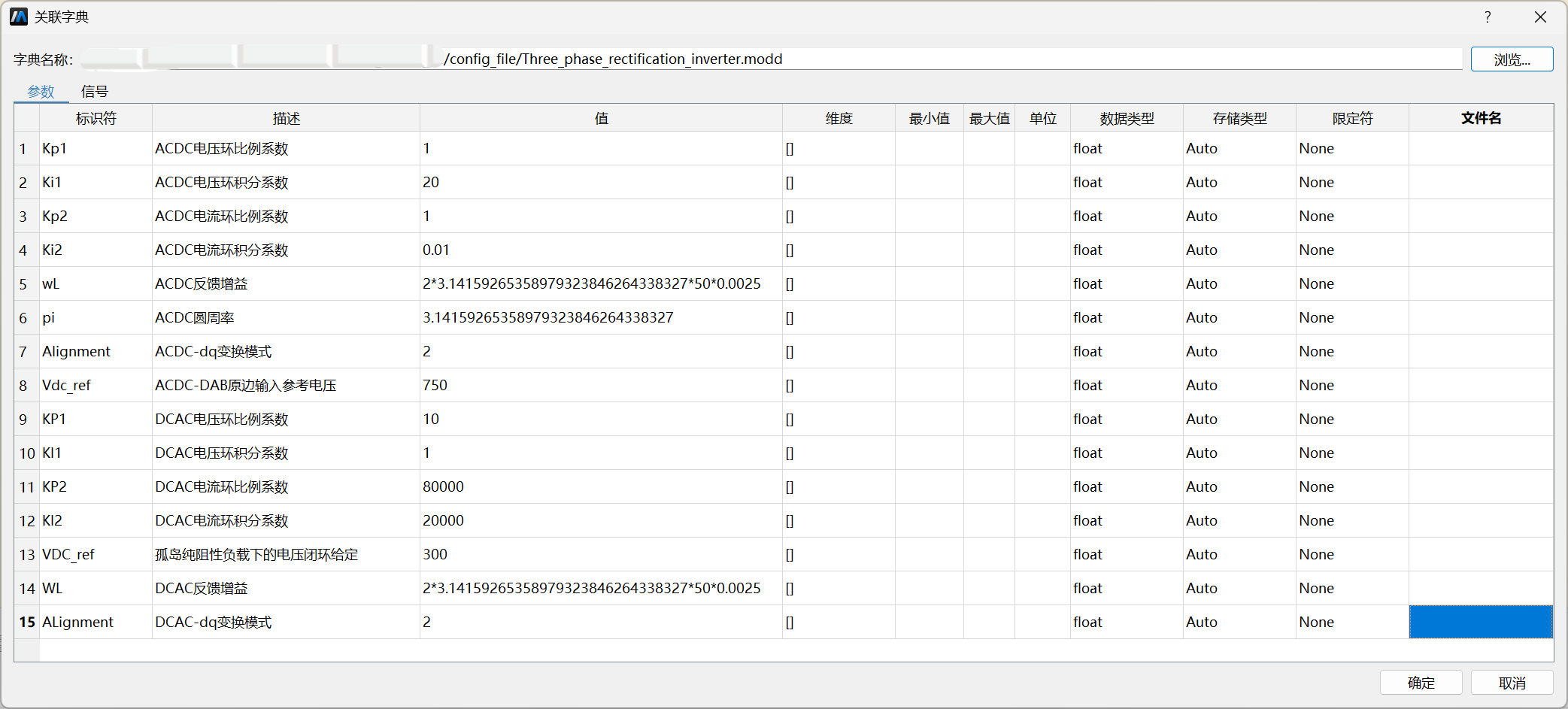Click the 最小值 column header

(930, 118)
